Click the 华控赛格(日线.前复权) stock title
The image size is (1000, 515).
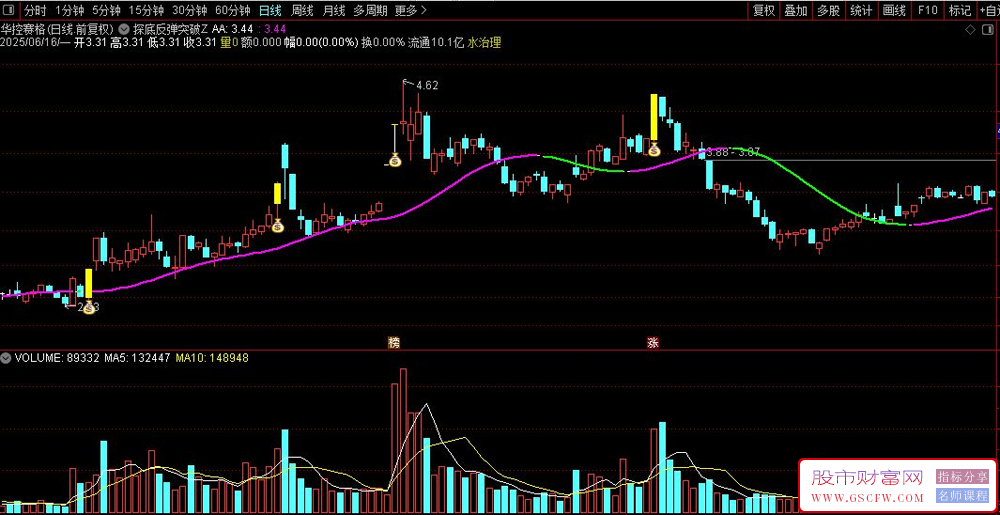57,29
